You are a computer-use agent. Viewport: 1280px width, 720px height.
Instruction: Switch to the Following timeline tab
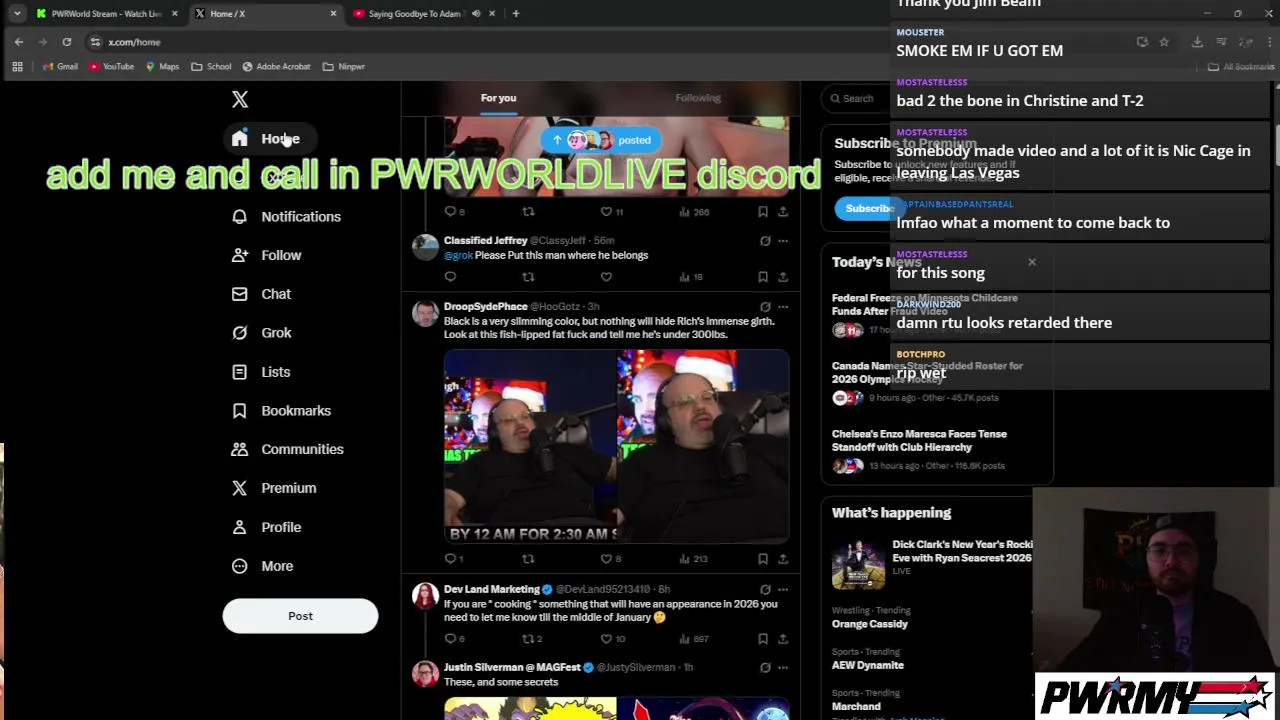(698, 98)
